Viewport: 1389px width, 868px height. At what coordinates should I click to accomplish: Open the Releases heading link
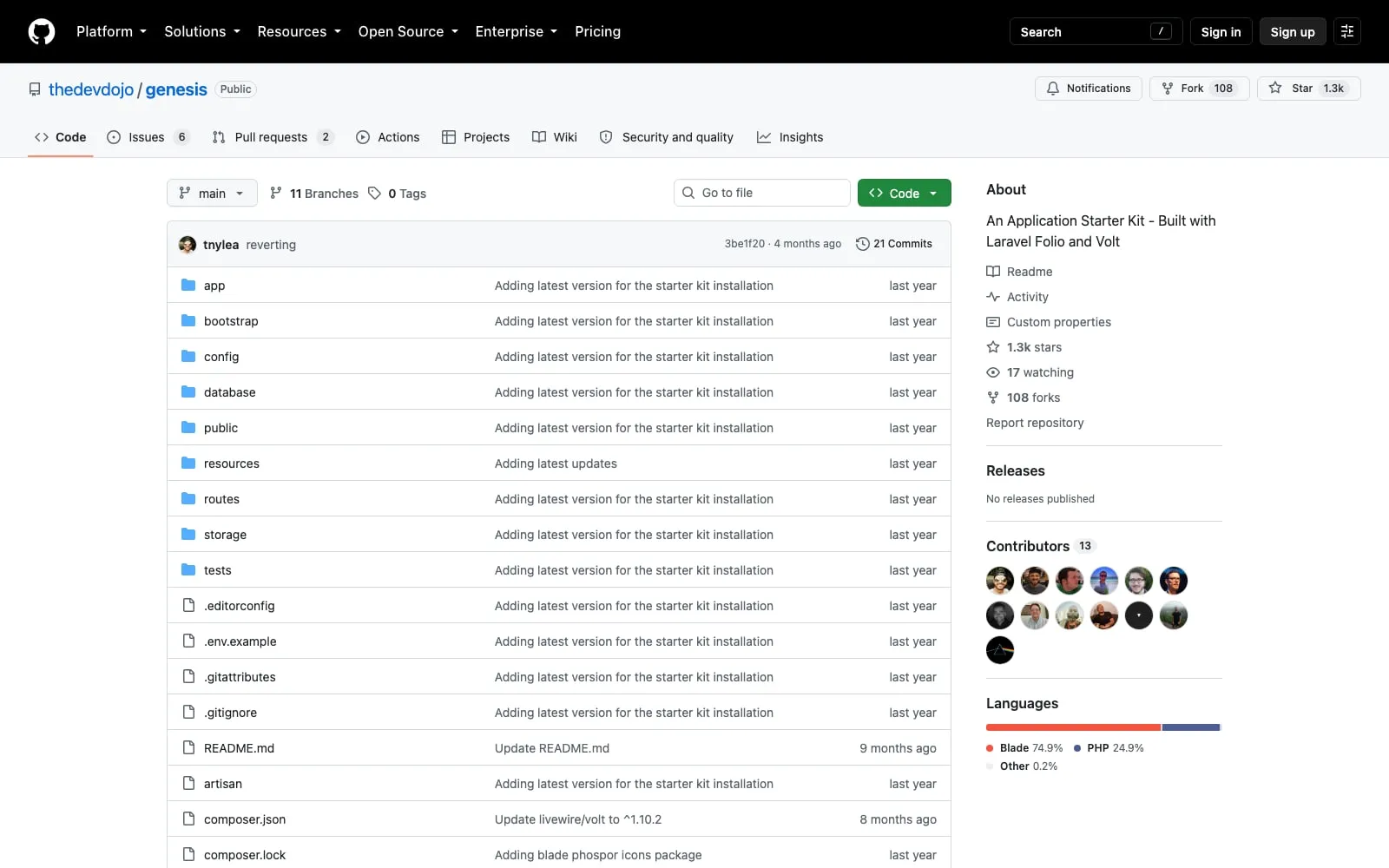[1016, 470]
